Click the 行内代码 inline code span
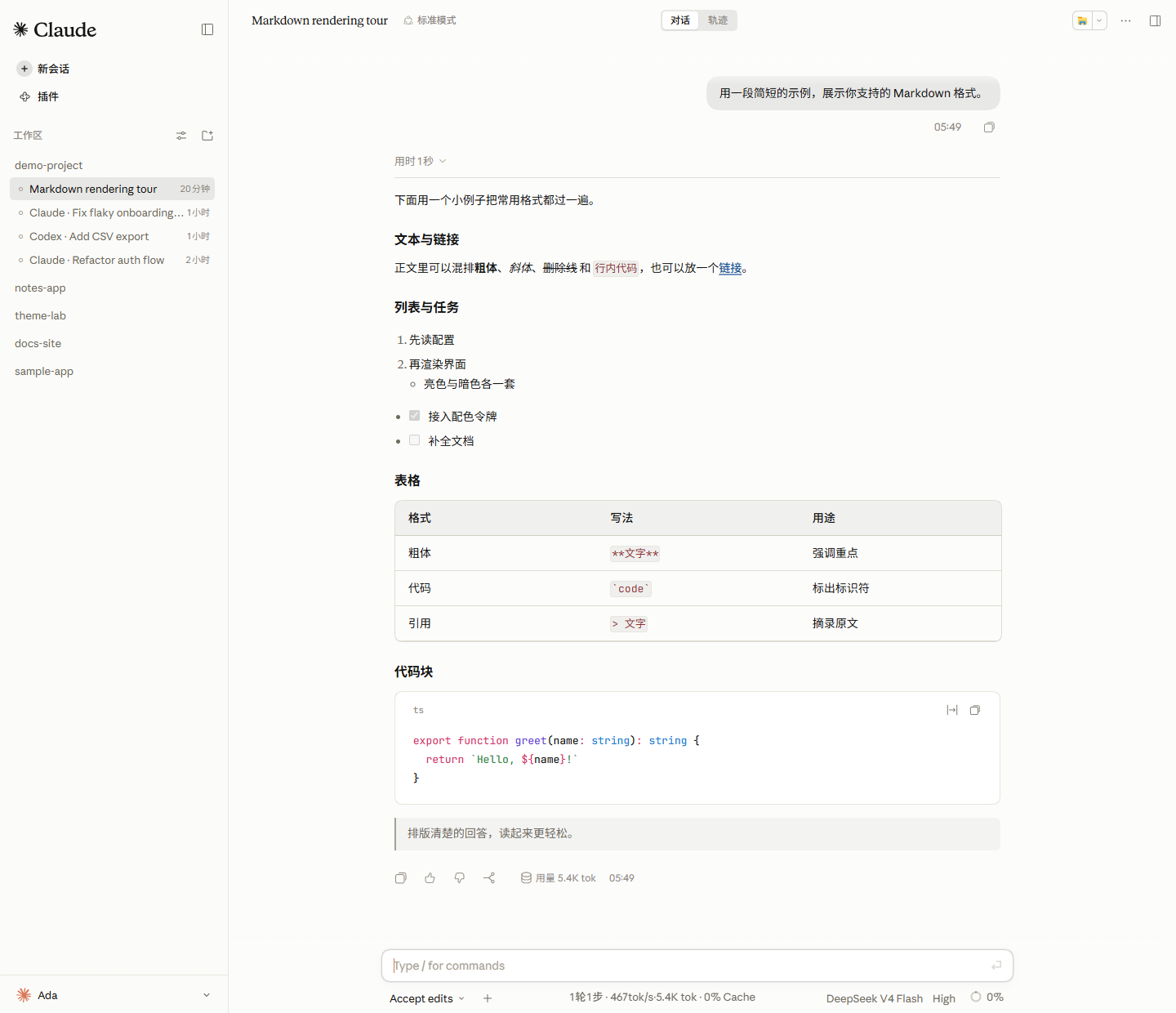The image size is (1176, 1013). point(616,268)
